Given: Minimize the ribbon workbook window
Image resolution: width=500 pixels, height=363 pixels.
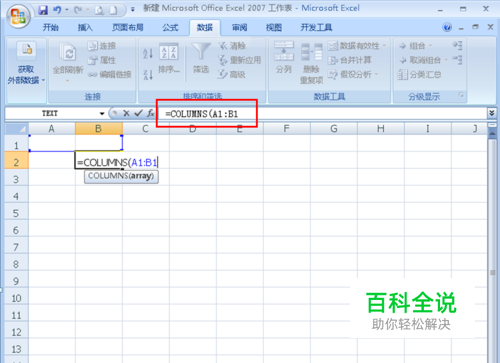Looking at the screenshot, I should point(461,28).
